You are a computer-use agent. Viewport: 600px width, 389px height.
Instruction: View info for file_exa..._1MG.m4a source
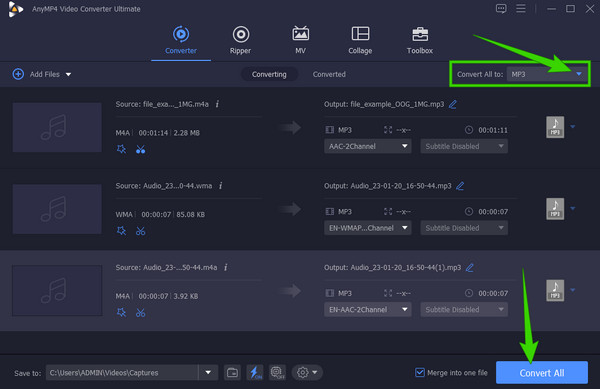click(x=217, y=104)
